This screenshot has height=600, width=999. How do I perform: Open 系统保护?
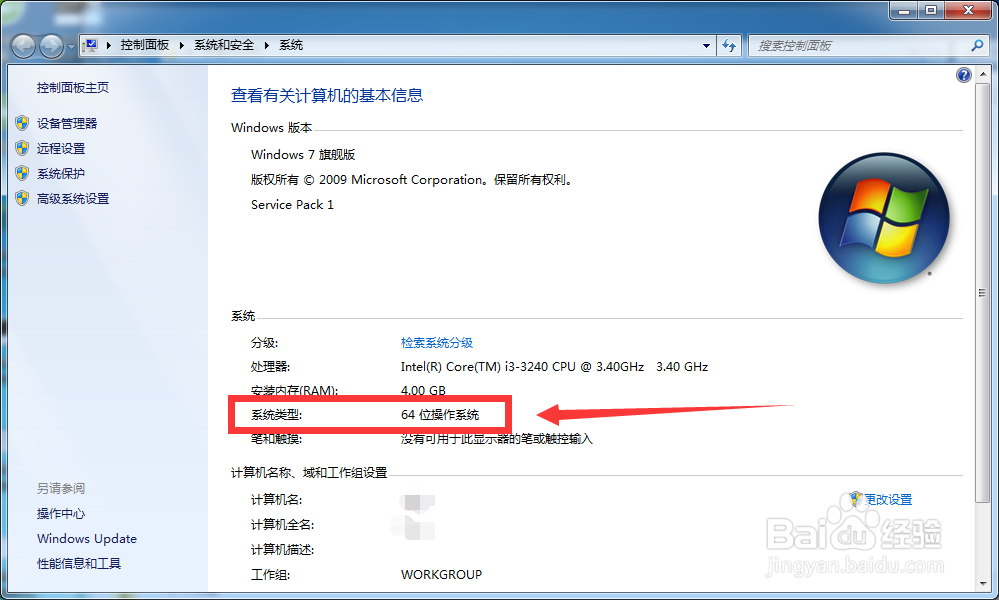pos(61,174)
